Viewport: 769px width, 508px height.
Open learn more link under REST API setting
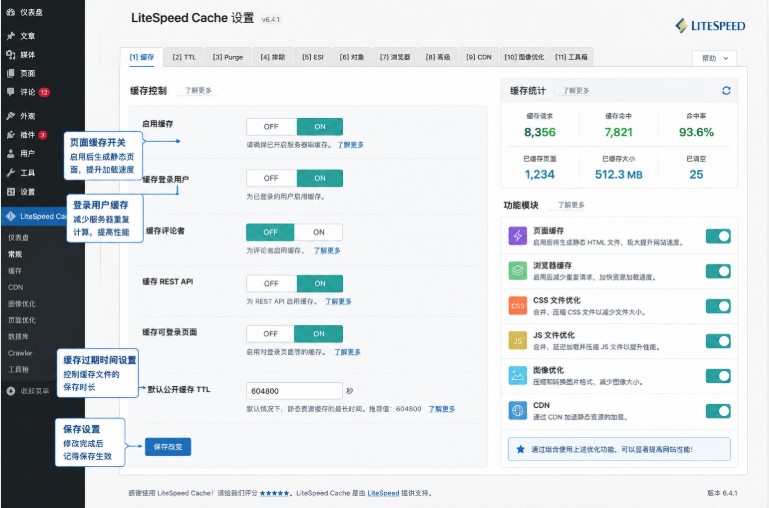pyautogui.click(x=338, y=301)
